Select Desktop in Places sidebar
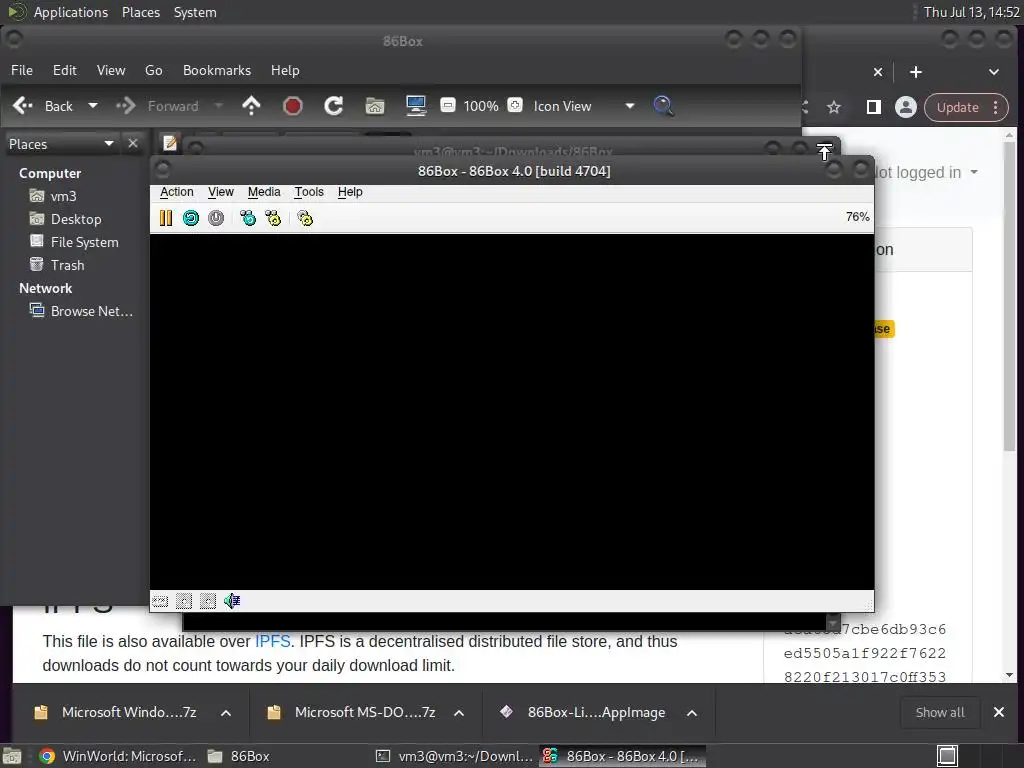This screenshot has width=1024, height=768. 76,219
